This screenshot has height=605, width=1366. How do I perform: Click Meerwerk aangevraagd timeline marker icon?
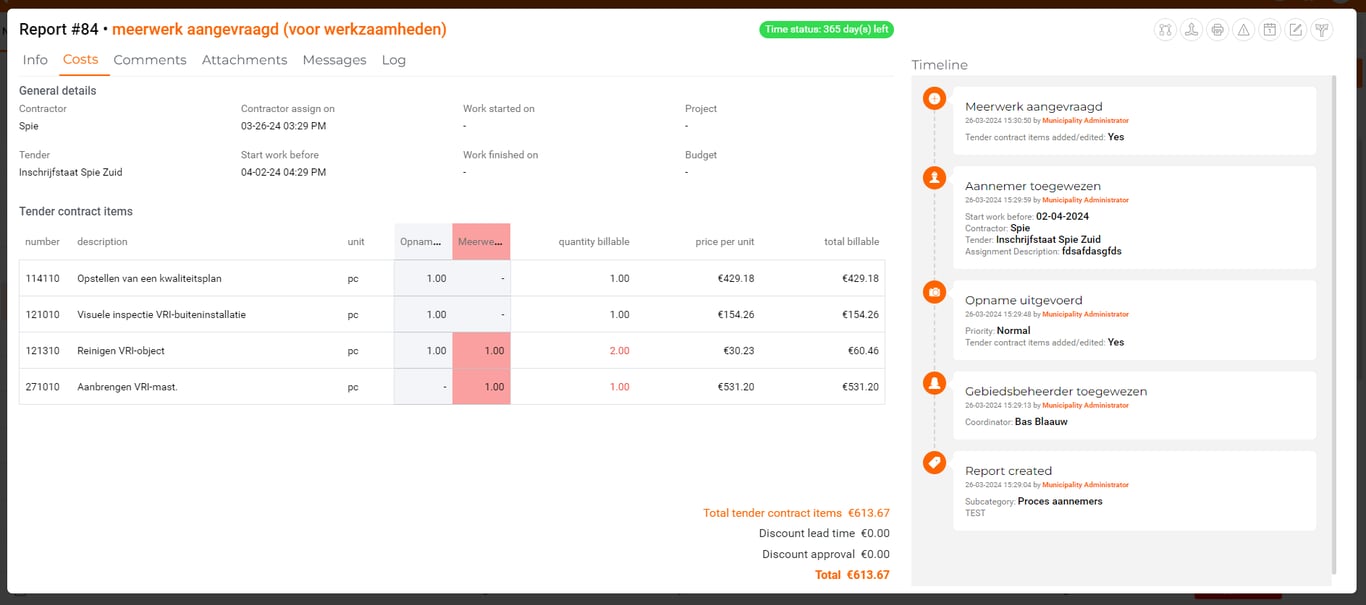pyautogui.click(x=934, y=98)
